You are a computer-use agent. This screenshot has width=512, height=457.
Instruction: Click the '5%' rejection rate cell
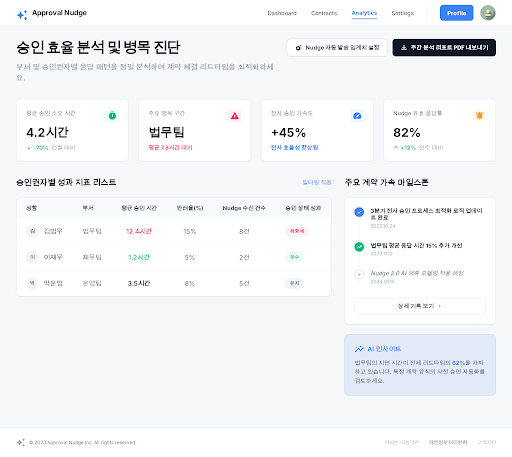click(190, 257)
